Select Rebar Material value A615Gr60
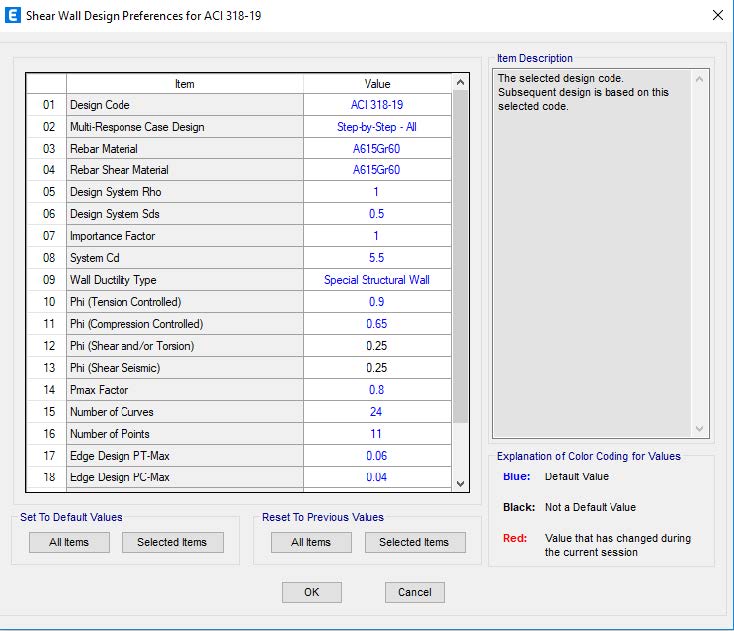This screenshot has height=631, width=734. (377, 149)
